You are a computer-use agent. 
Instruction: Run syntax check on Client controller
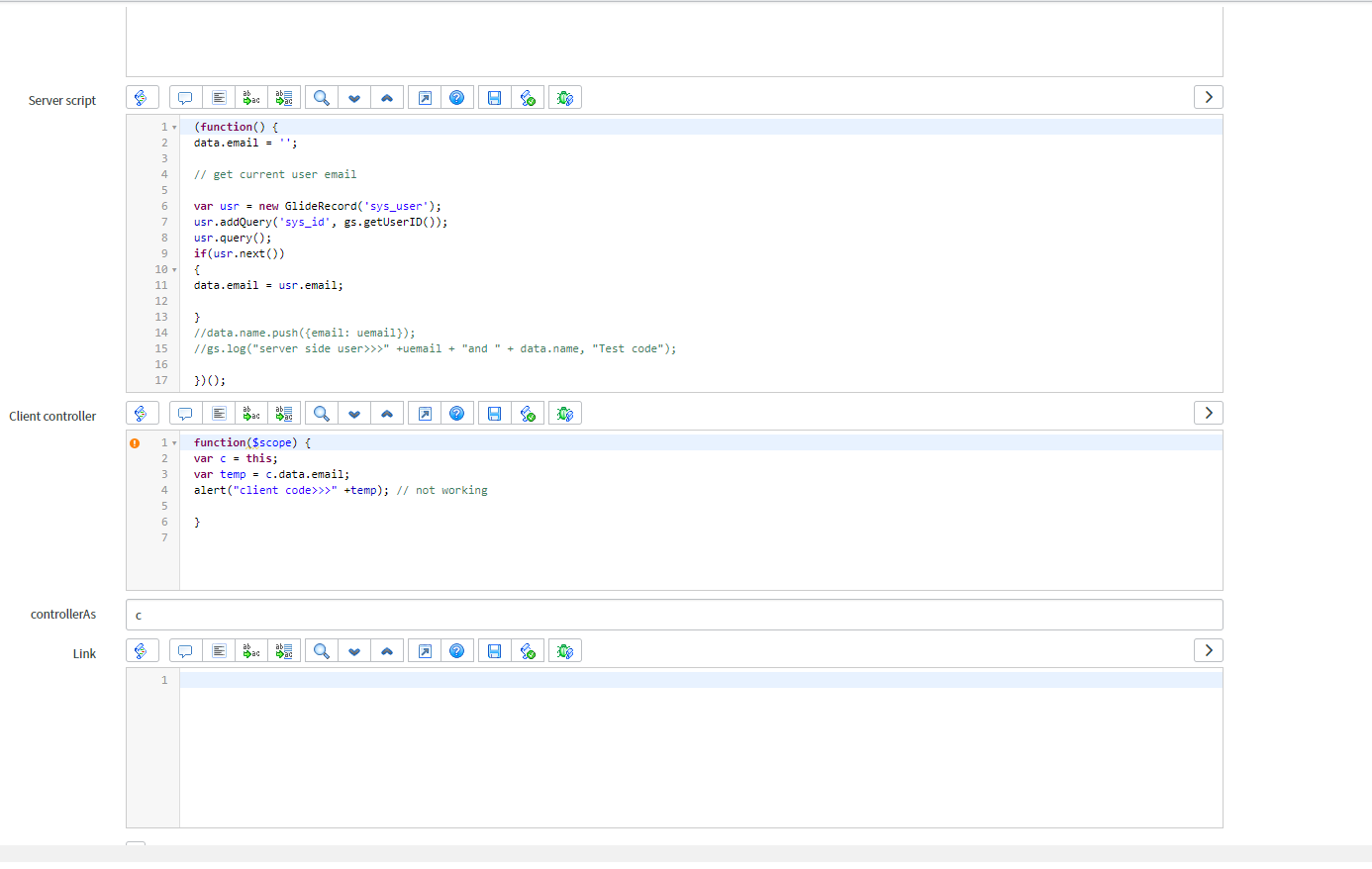point(528,414)
